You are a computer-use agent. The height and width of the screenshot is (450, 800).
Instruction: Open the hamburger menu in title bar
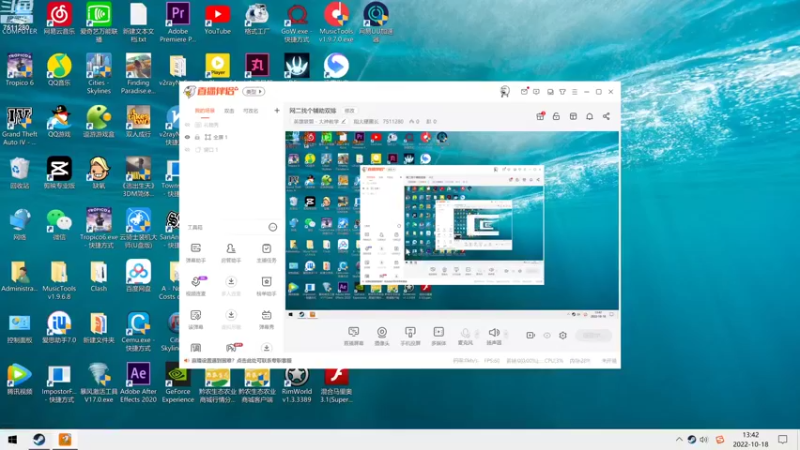574,92
